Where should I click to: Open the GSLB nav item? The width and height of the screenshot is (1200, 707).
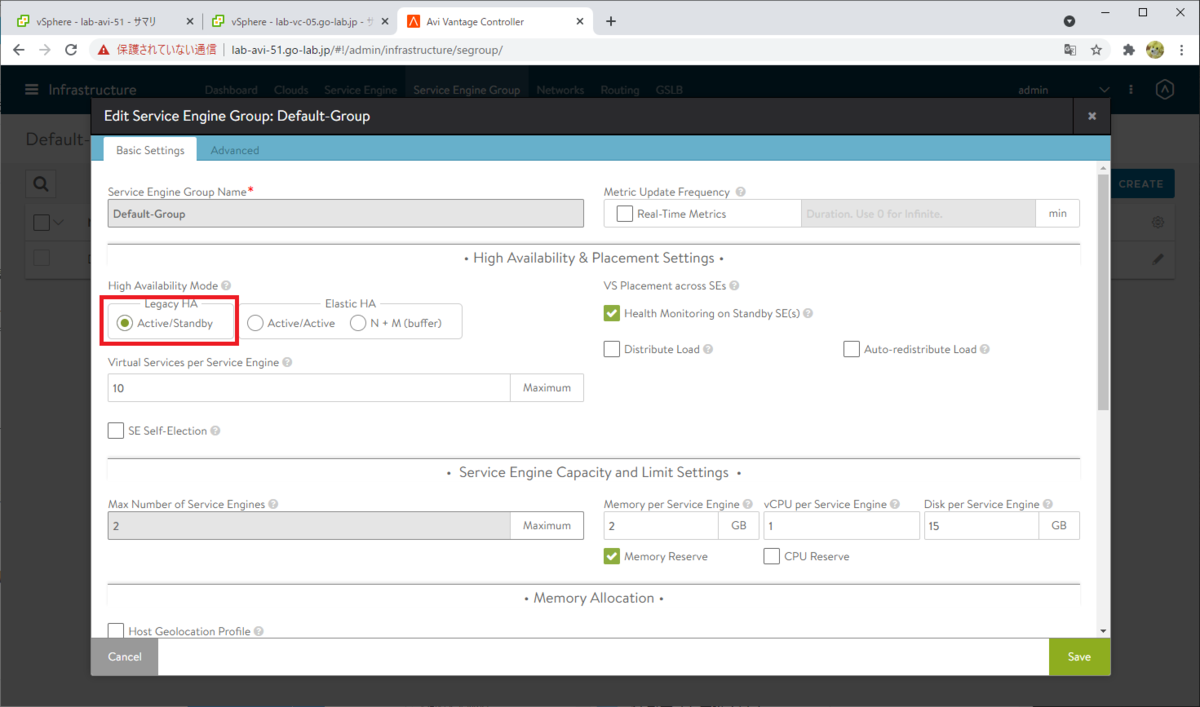click(669, 90)
